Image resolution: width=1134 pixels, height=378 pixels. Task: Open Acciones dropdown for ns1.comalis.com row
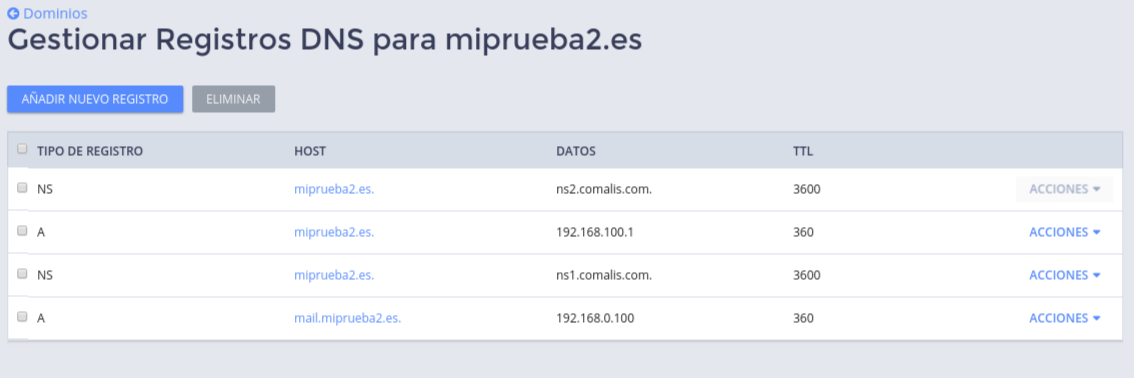pos(1064,275)
